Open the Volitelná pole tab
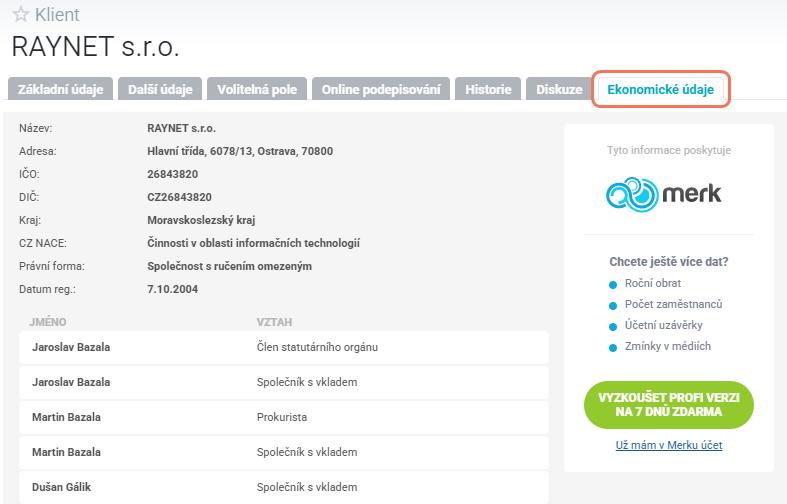The width and height of the screenshot is (787, 504). tap(257, 89)
